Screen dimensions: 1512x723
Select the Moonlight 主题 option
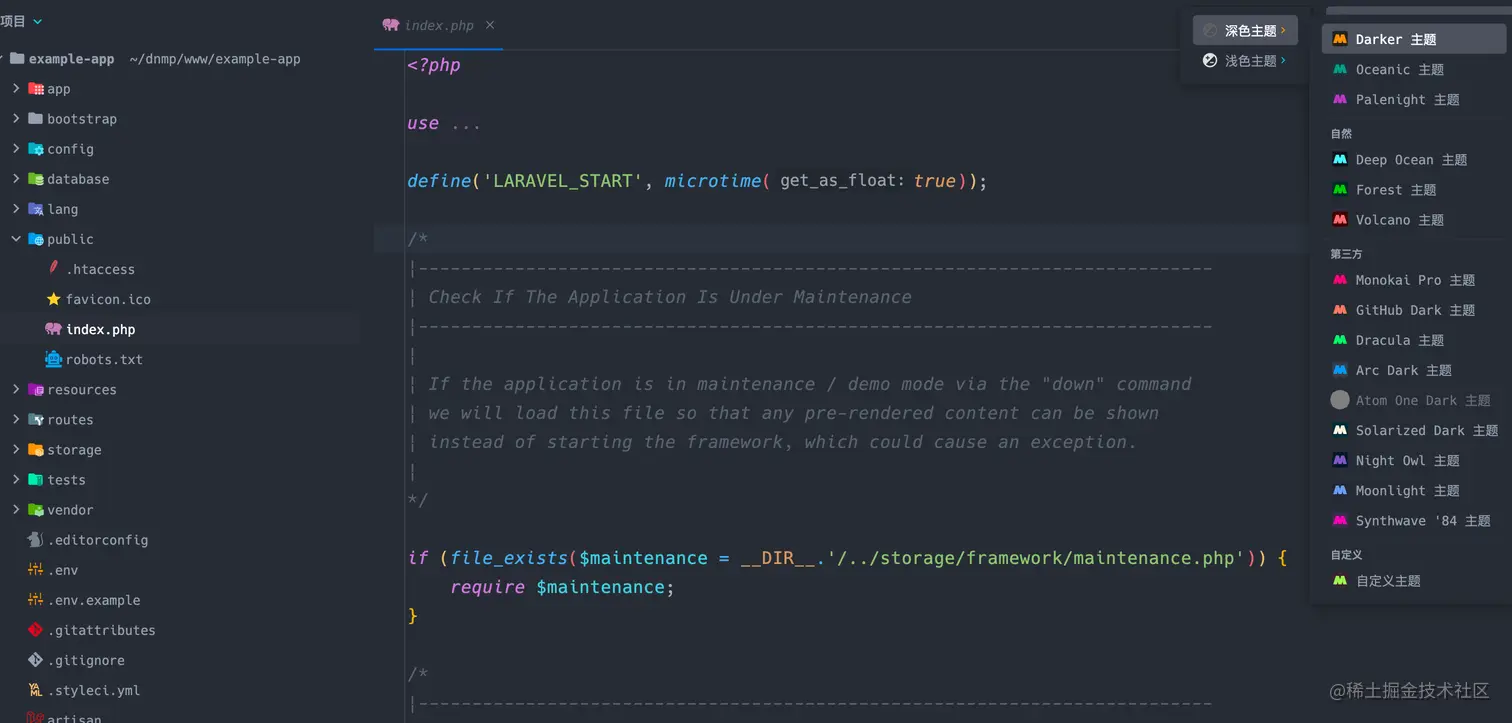click(x=1414, y=490)
